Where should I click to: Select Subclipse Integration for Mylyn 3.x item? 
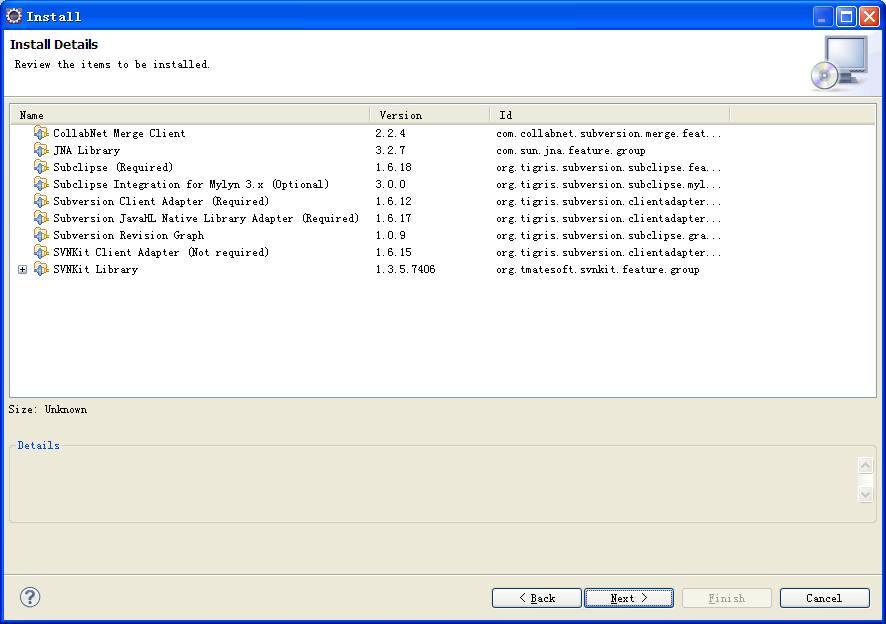(191, 184)
